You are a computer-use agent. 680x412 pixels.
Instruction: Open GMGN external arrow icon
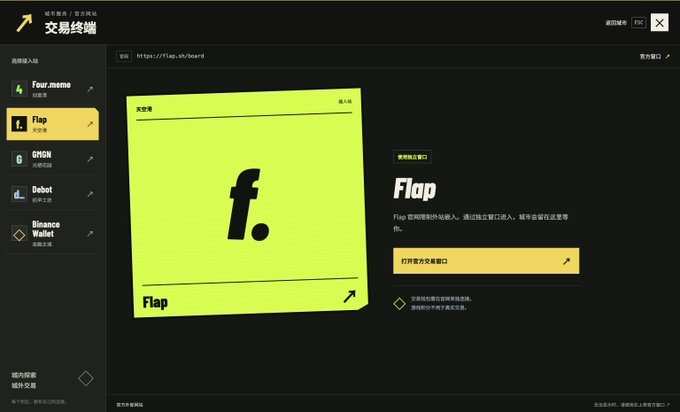click(x=90, y=159)
